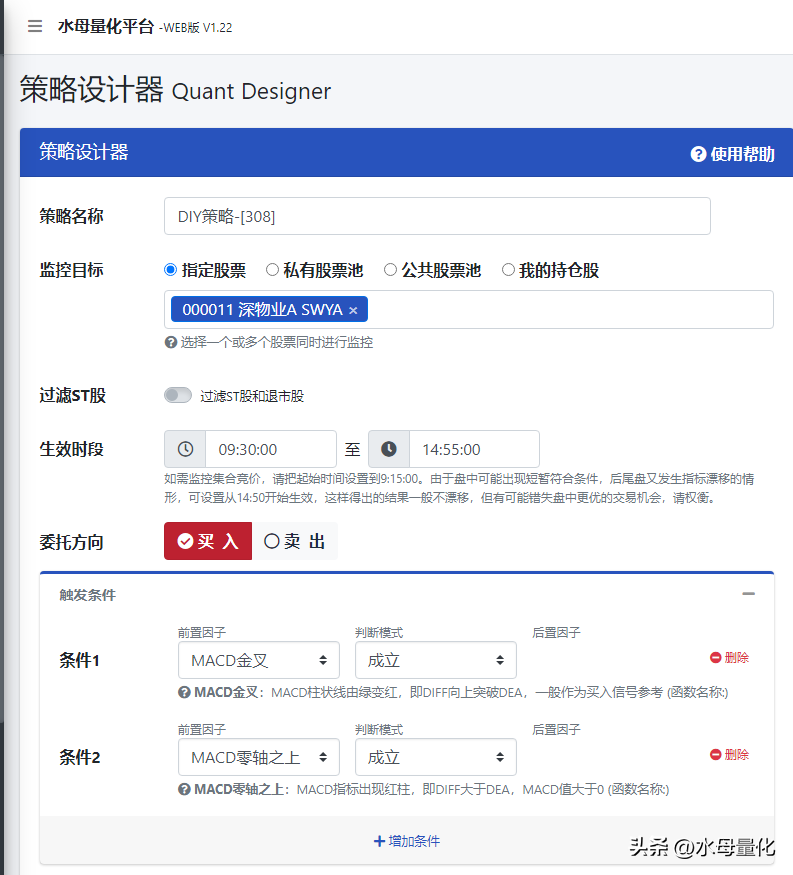Click the start time clock icon
This screenshot has width=793, height=875.
tap(185, 449)
